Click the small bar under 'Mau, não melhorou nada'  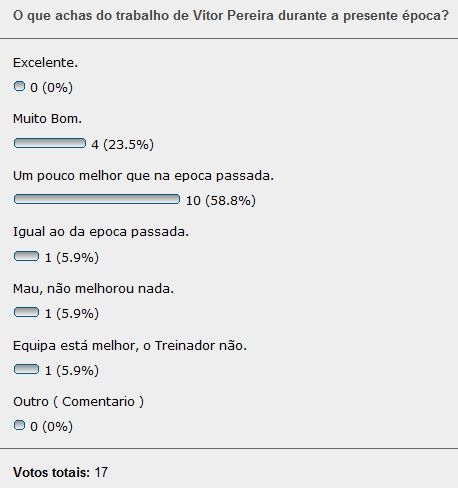(26, 312)
